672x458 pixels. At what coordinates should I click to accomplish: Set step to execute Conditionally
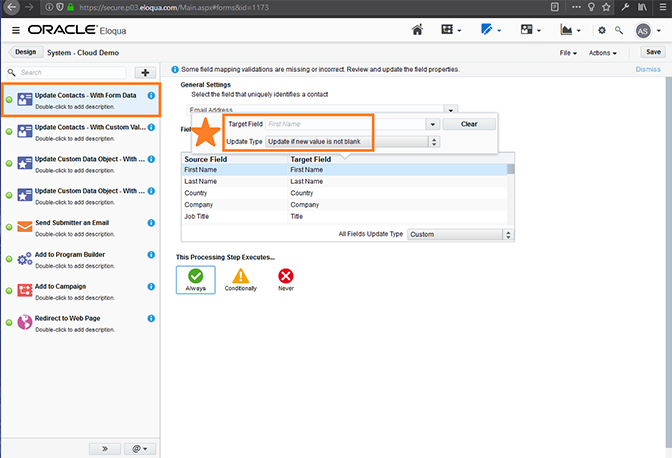click(240, 280)
